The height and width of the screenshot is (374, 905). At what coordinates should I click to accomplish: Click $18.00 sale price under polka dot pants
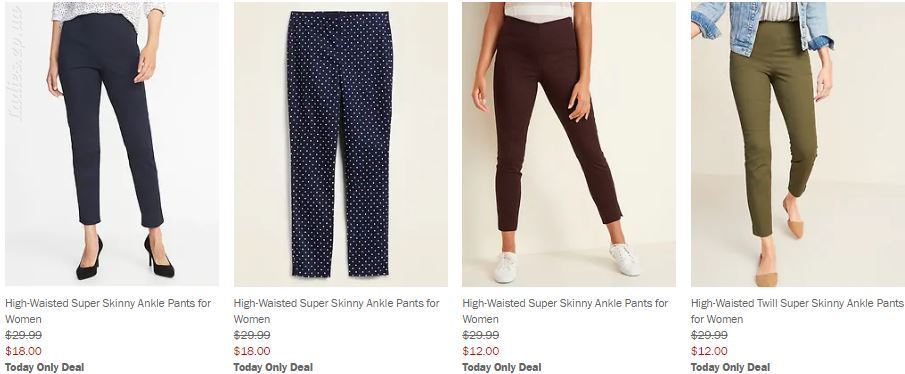pos(252,351)
